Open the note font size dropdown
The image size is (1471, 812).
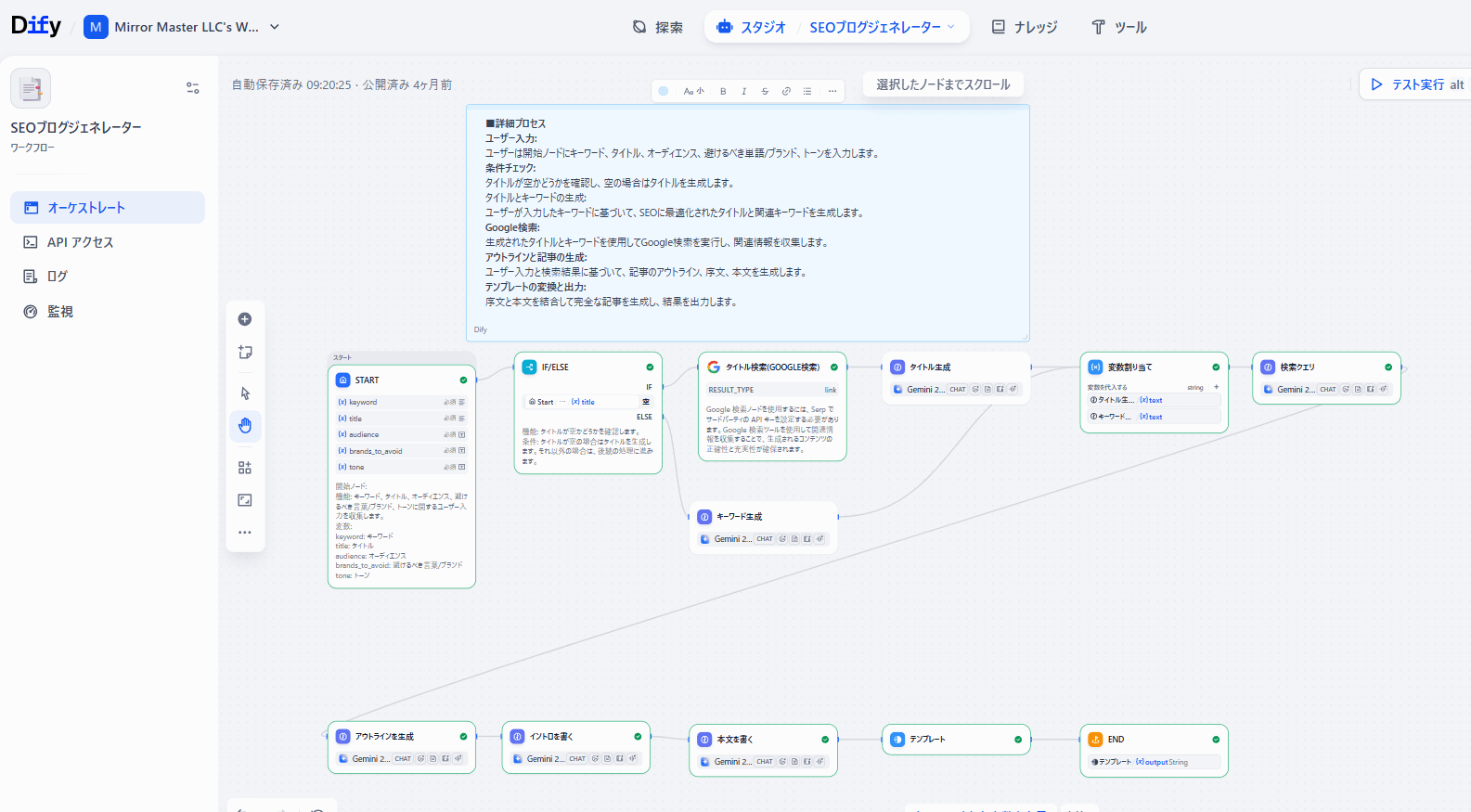tap(693, 91)
